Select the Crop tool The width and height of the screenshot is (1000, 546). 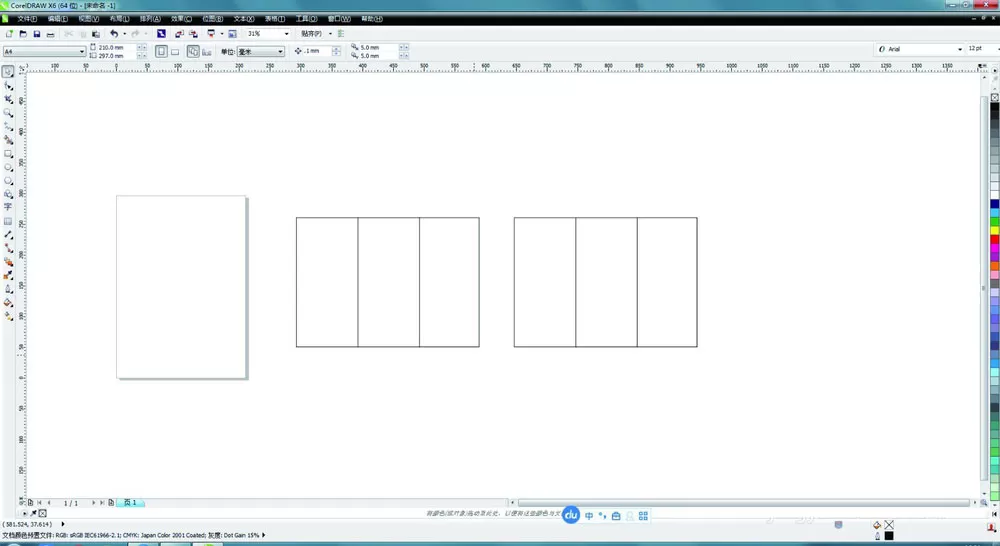point(8,99)
